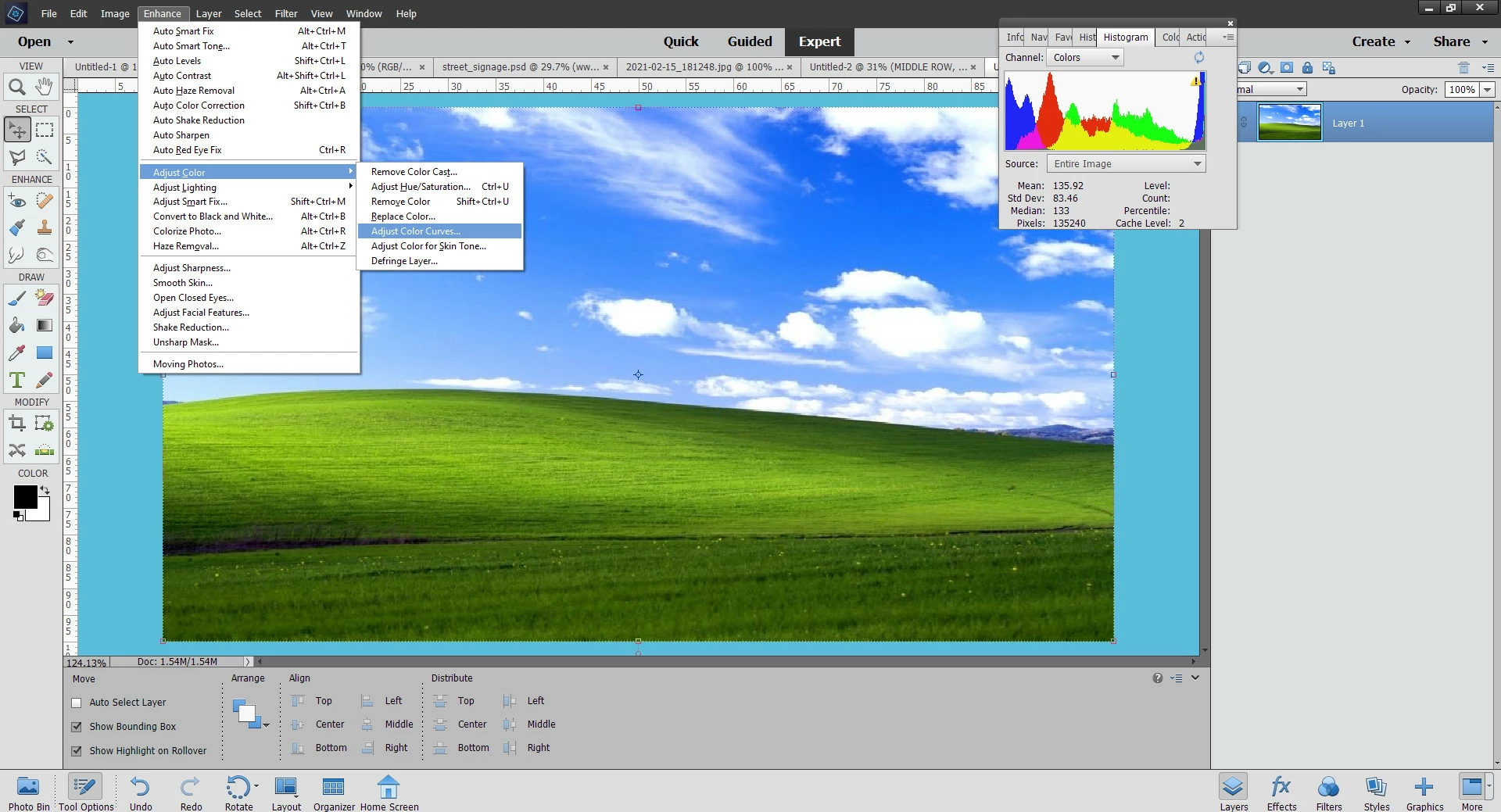This screenshot has height=812, width=1501.
Task: Uncheck Show Highlight on Rollover
Action: pos(77,751)
